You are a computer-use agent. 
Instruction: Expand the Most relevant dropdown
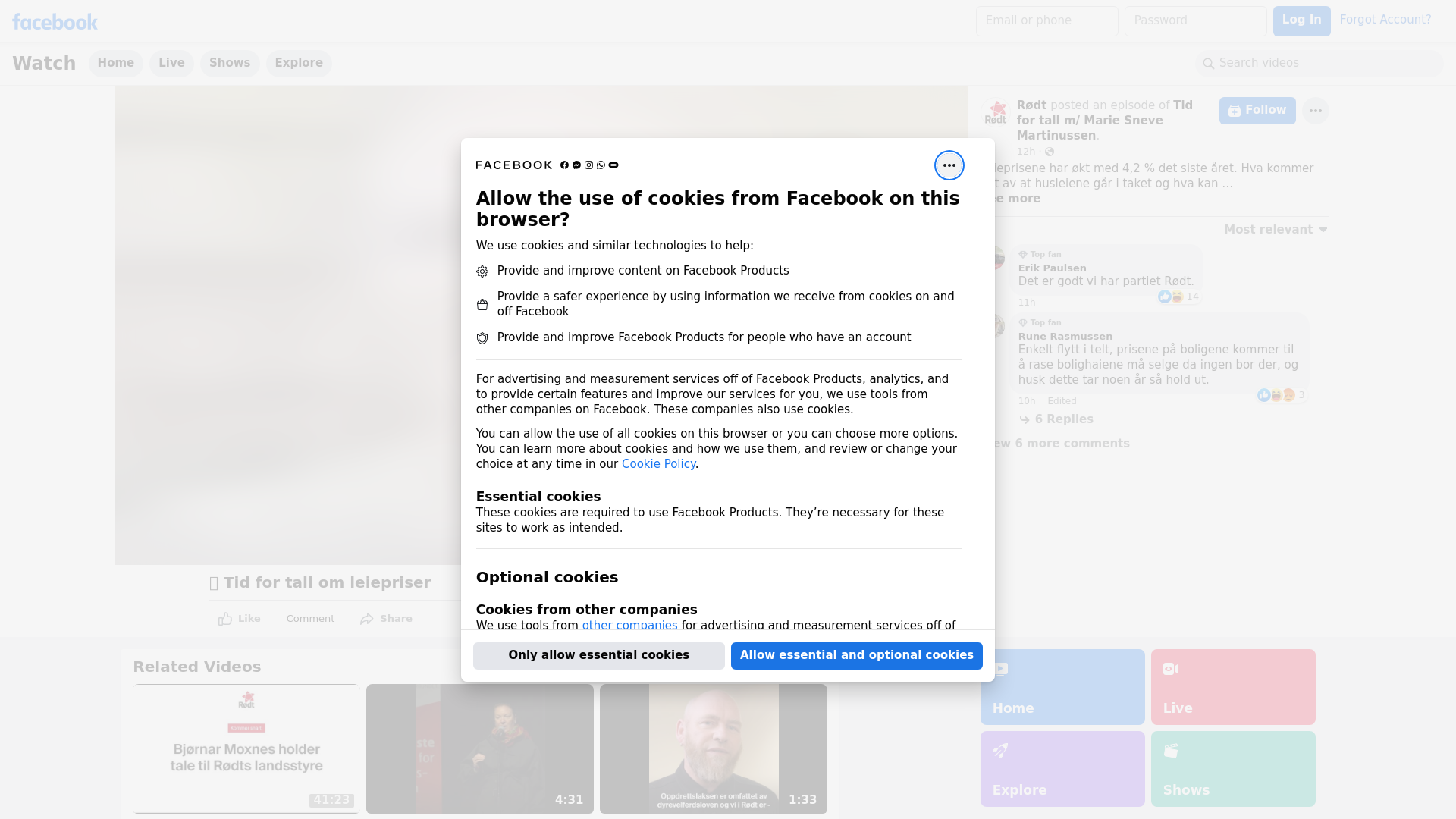click(x=1276, y=230)
